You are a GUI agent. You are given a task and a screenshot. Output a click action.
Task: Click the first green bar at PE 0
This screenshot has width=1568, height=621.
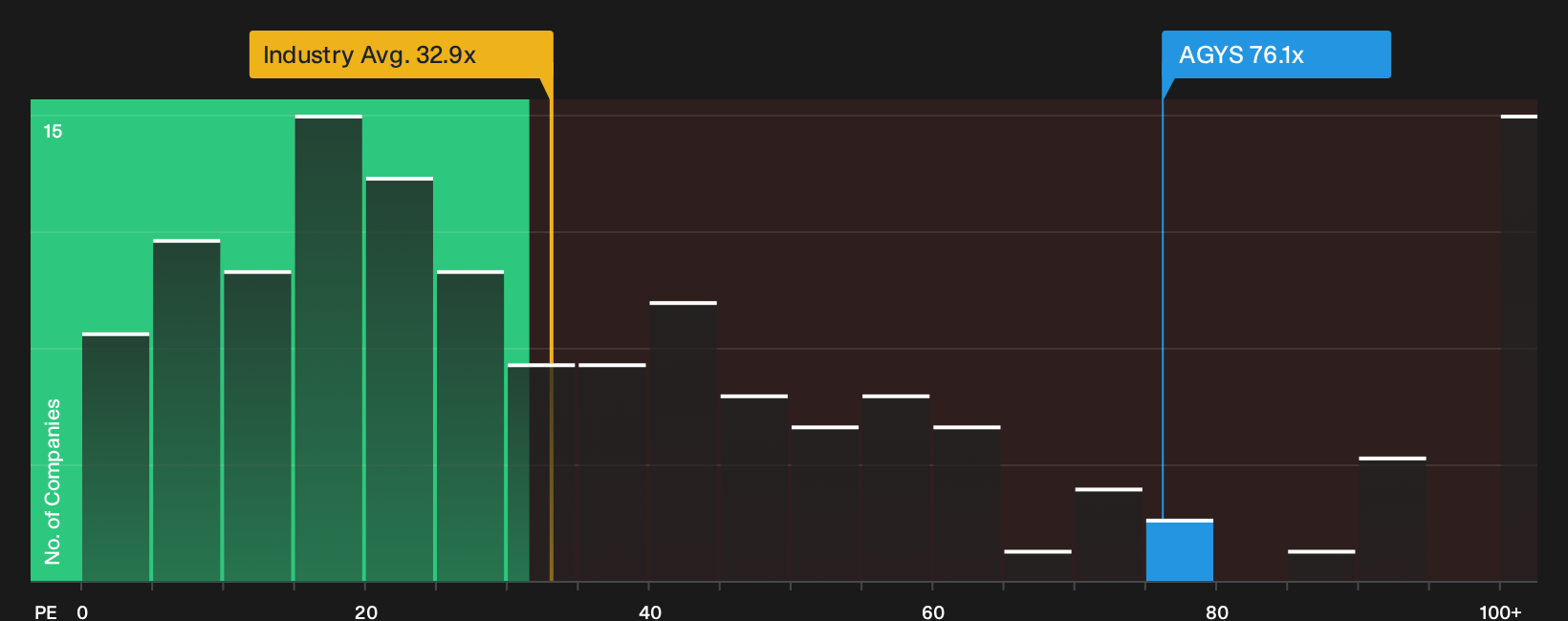[116, 457]
